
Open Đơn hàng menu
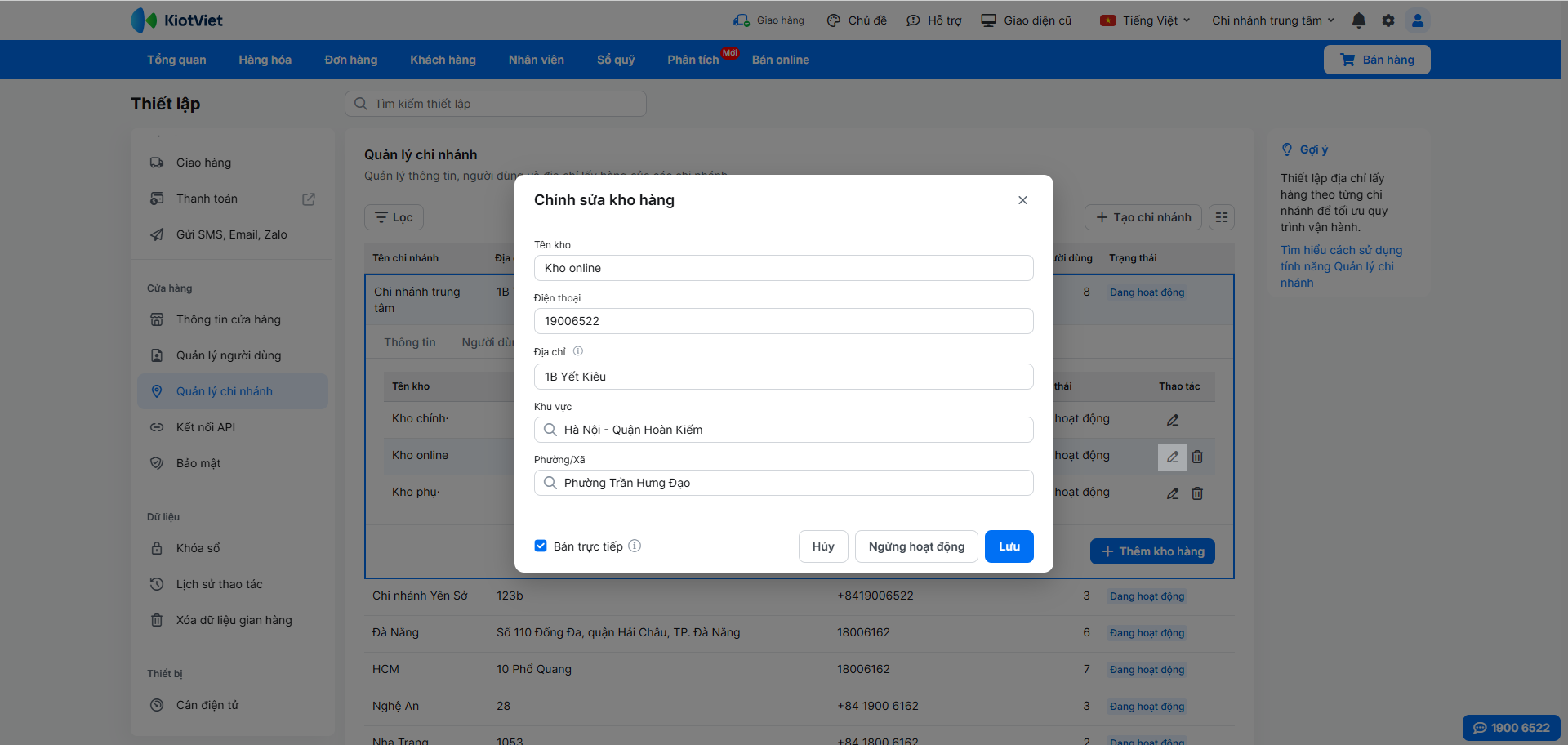click(x=351, y=60)
